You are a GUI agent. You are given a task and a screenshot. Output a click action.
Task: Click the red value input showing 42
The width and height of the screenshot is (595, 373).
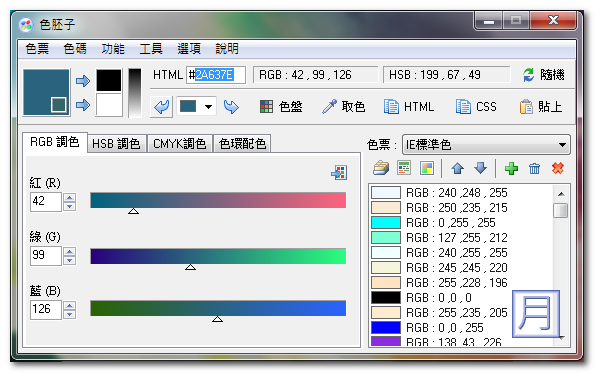[46, 201]
